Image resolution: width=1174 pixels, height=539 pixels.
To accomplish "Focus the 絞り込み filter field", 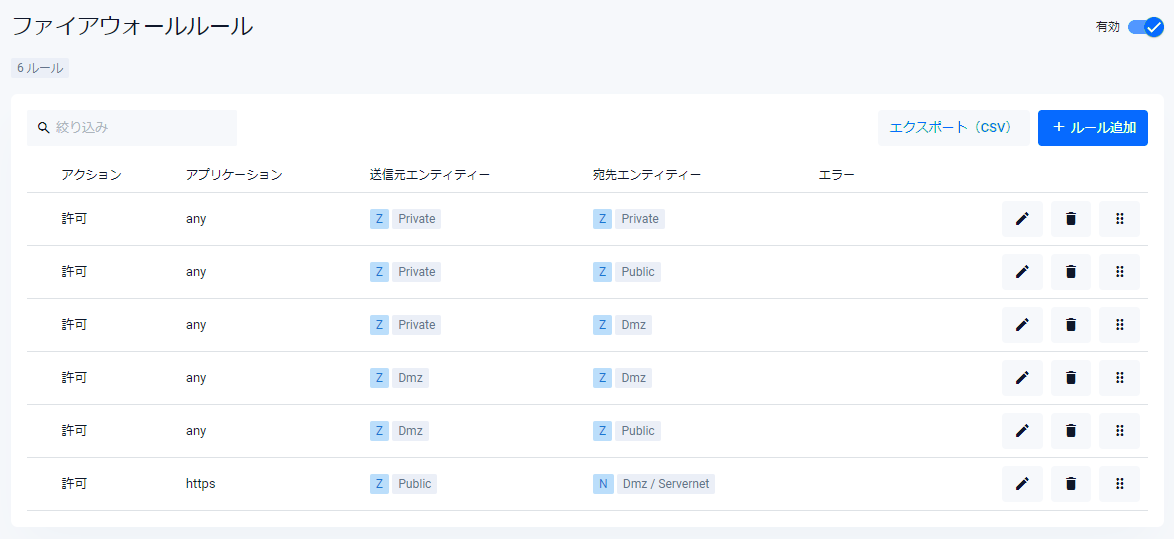I will 140,128.
